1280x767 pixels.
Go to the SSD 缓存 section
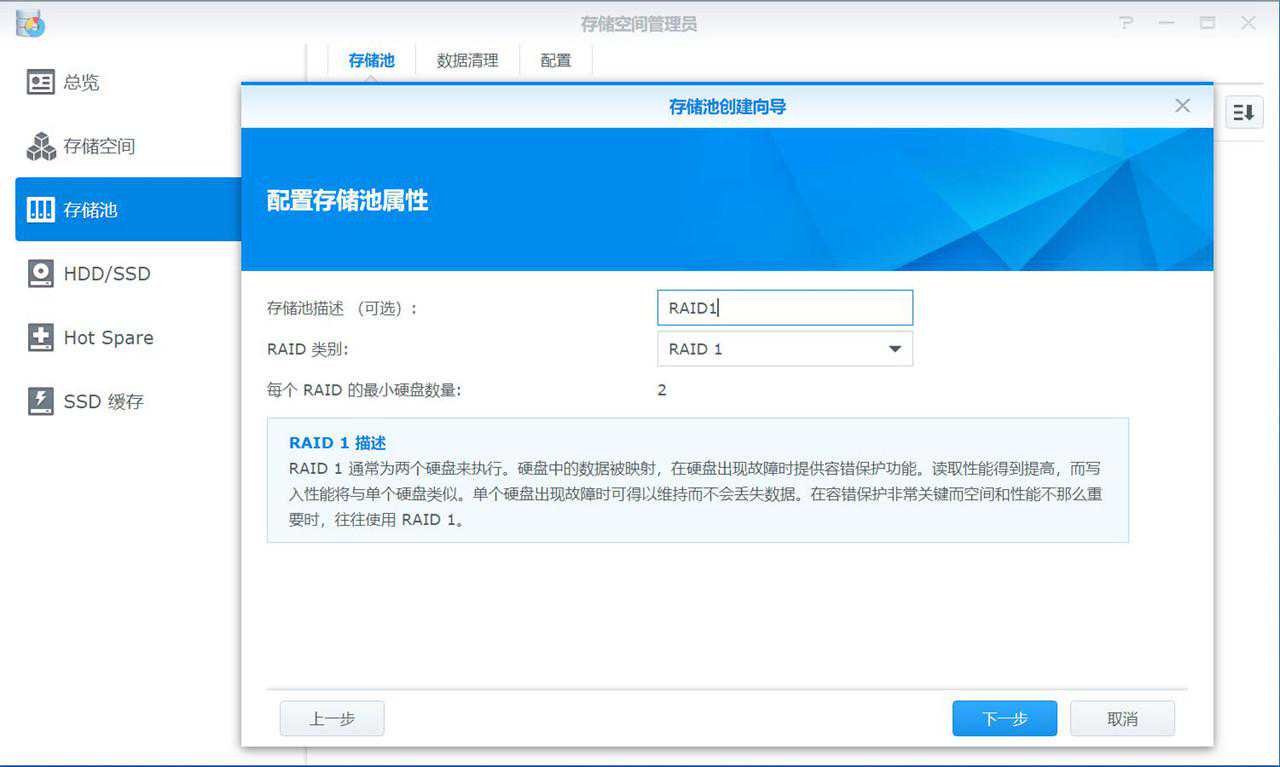pyautogui.click(x=103, y=402)
